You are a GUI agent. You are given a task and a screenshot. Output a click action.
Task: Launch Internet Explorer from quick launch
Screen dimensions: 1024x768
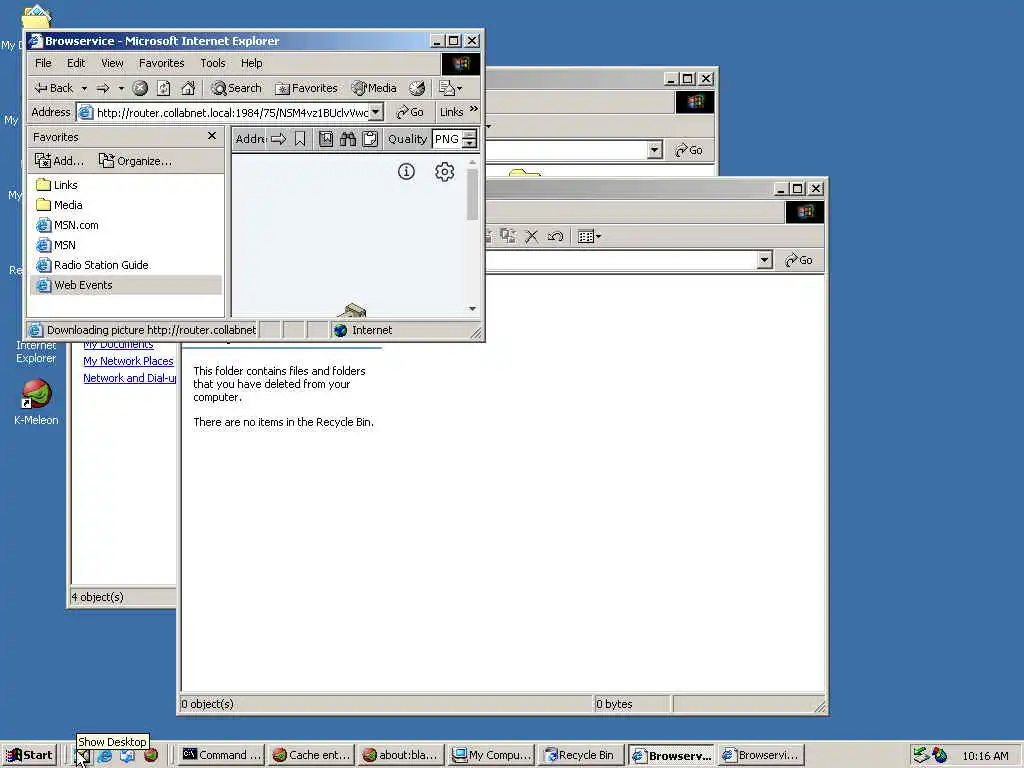click(104, 756)
